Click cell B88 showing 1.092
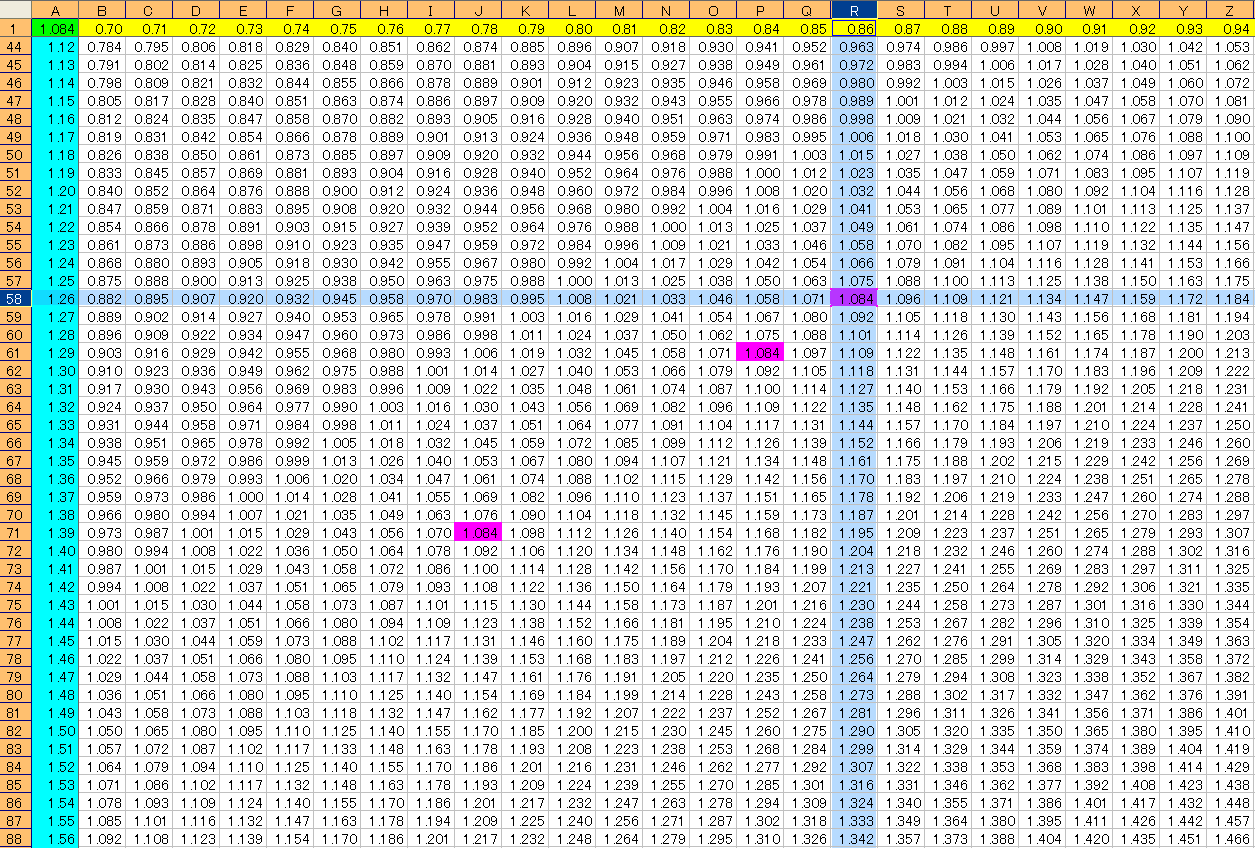This screenshot has height=848, width=1255. [102, 839]
